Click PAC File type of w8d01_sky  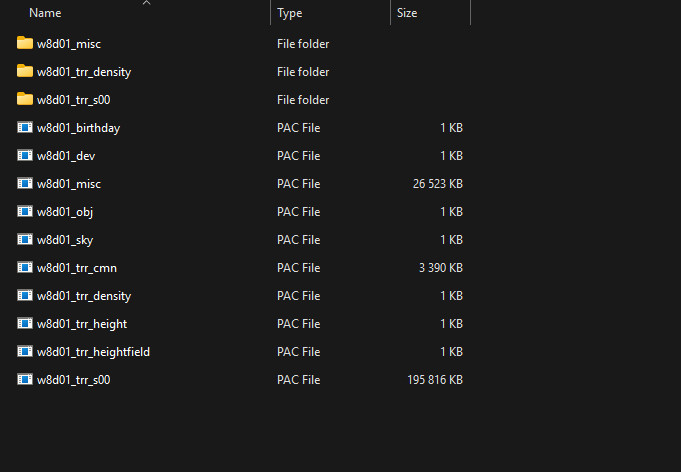pos(299,240)
